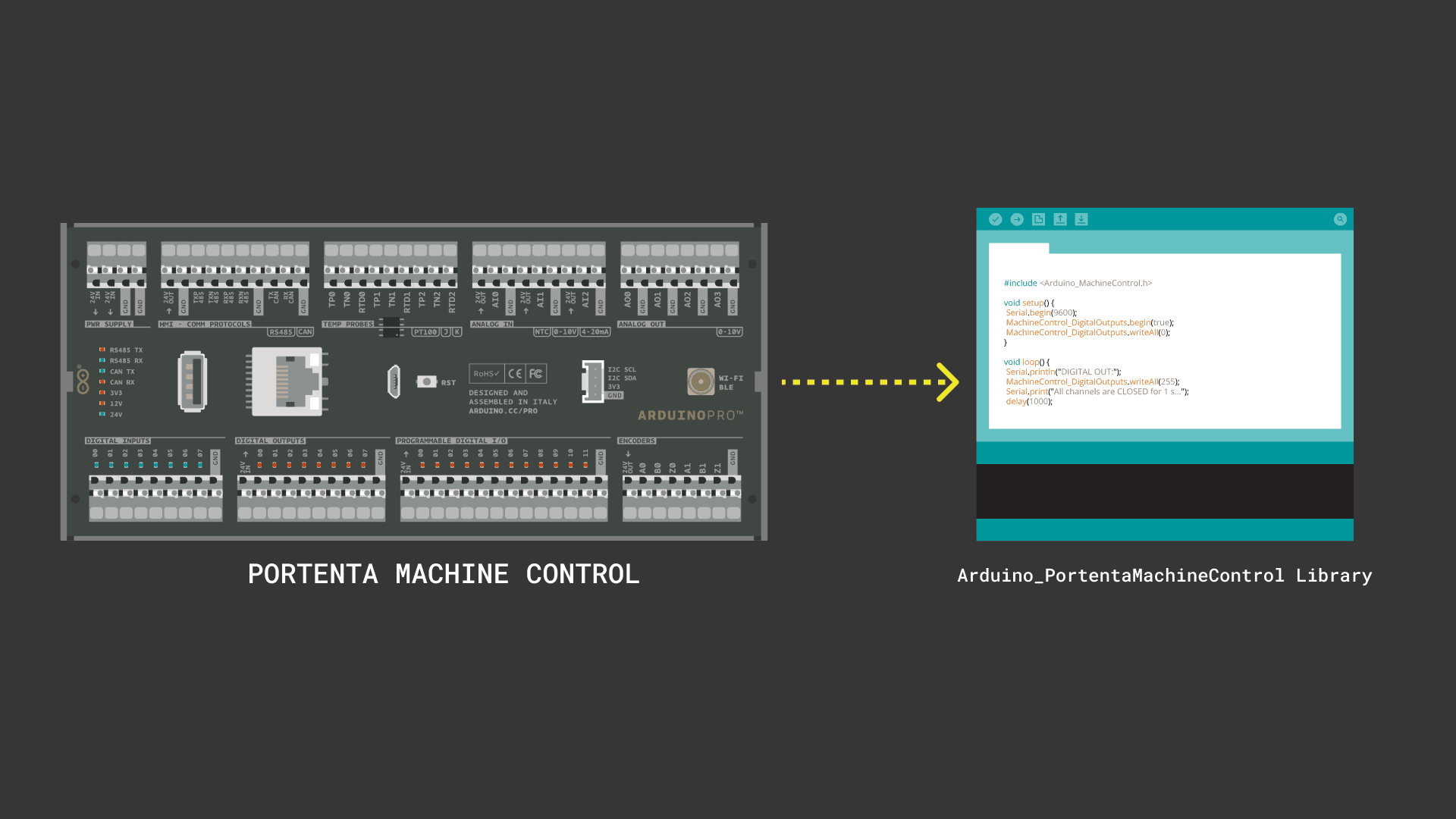Click the I2C Grove connector
Viewport: 1456px width, 819px height.
pyautogui.click(x=593, y=381)
